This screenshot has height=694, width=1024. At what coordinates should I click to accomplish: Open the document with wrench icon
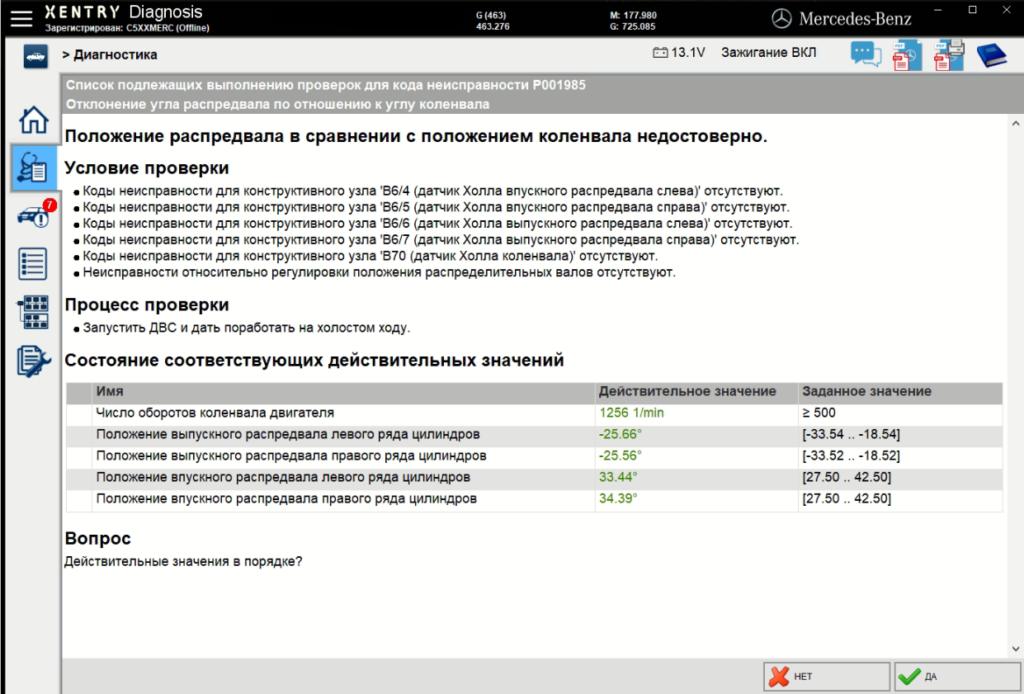[x=34, y=361]
